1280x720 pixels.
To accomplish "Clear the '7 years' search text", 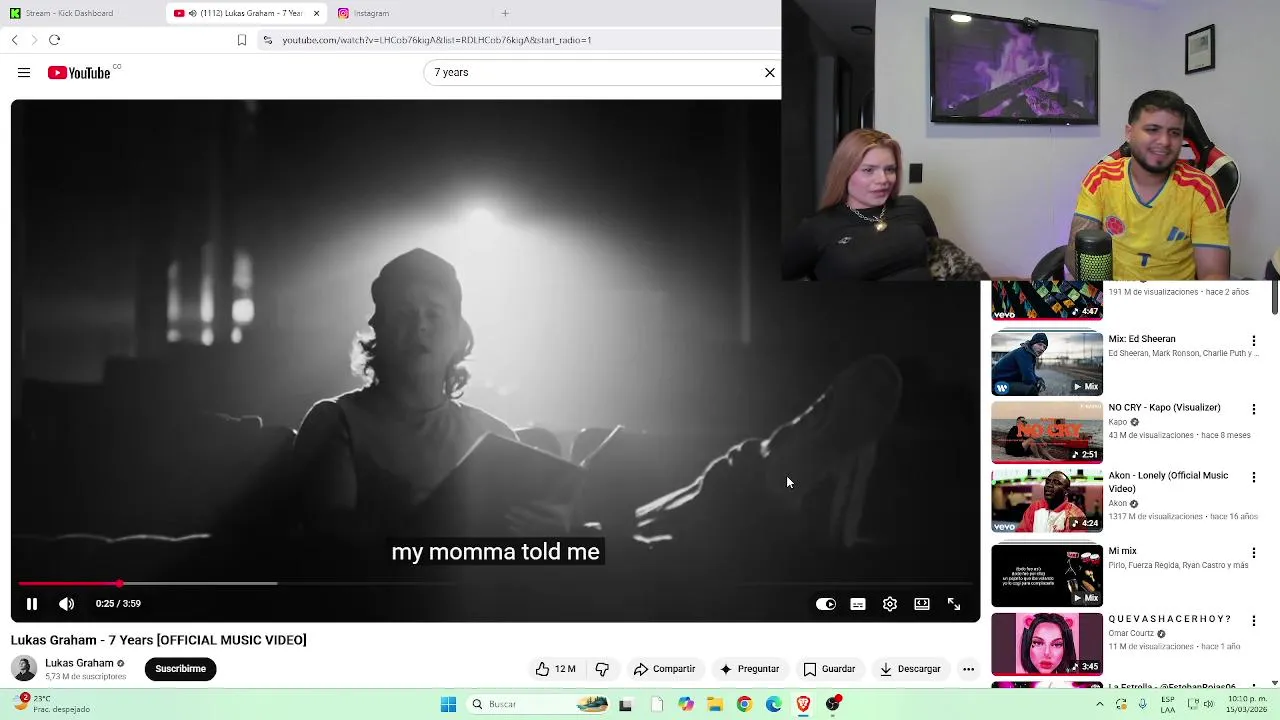I will [770, 73].
